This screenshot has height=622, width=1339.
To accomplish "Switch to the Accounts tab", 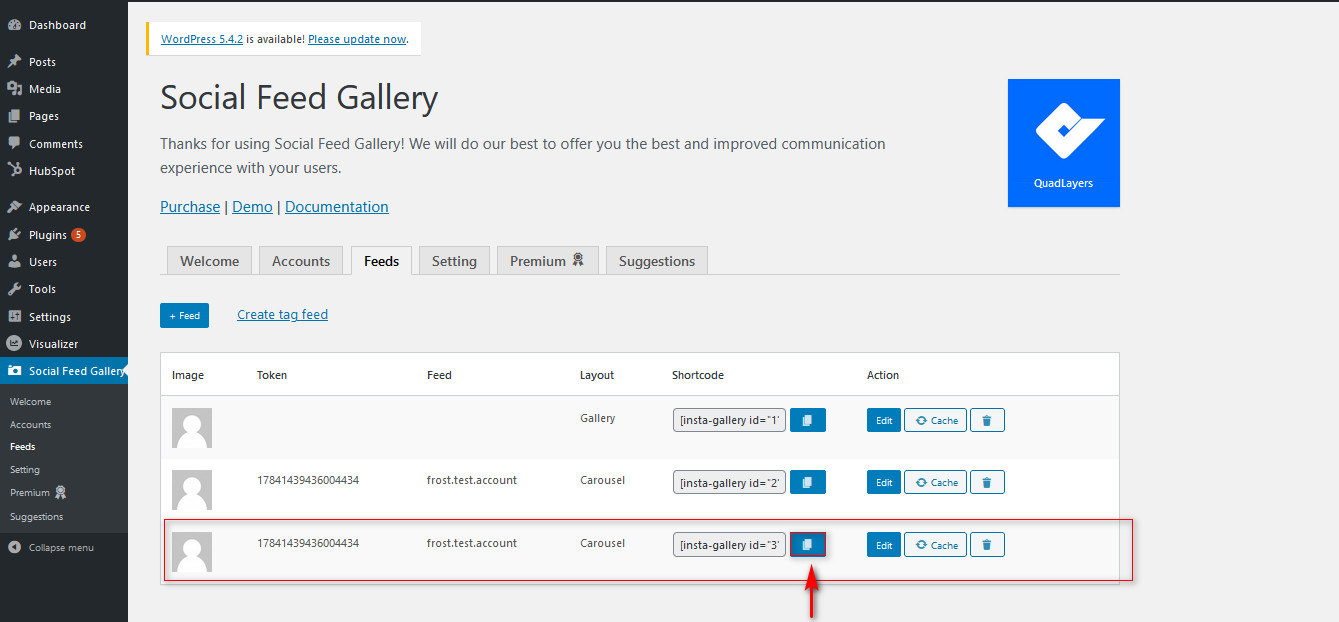I will (301, 260).
